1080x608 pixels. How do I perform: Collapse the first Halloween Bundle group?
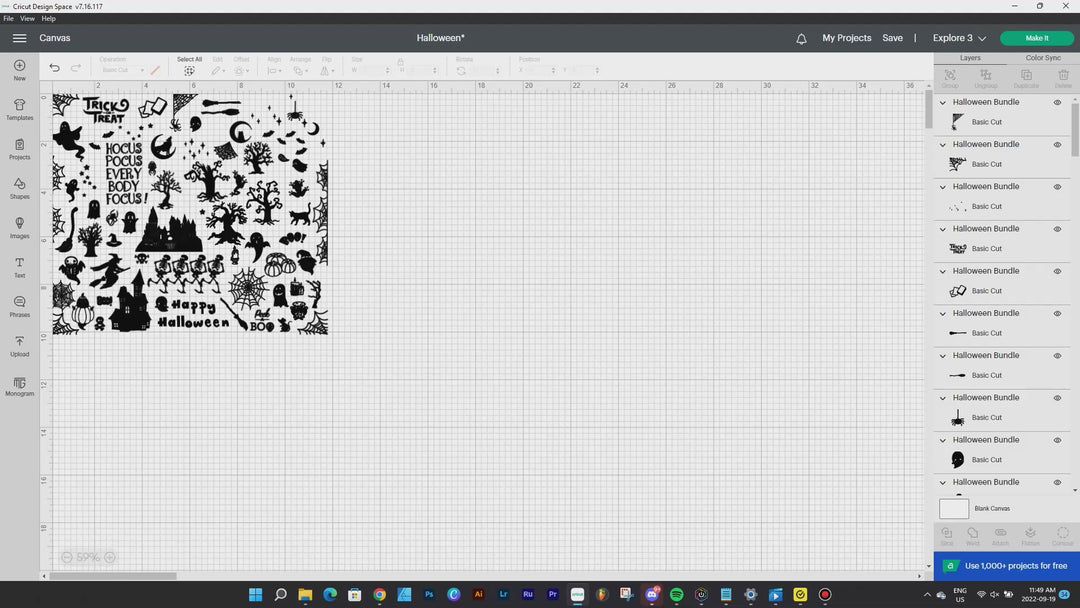tap(943, 102)
